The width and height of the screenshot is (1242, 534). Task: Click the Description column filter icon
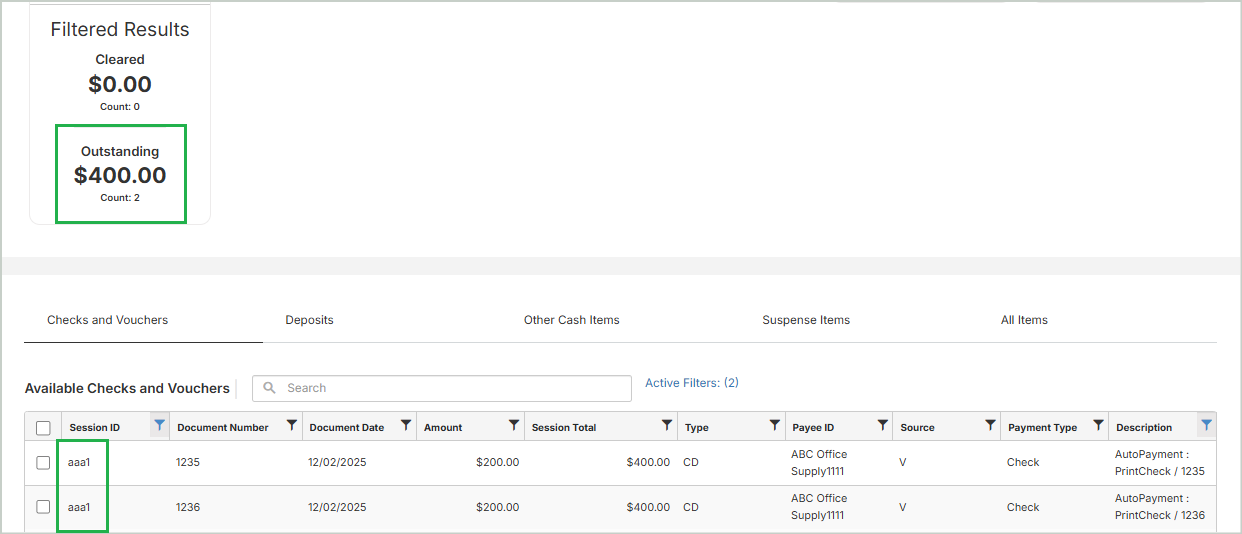coord(1206,426)
